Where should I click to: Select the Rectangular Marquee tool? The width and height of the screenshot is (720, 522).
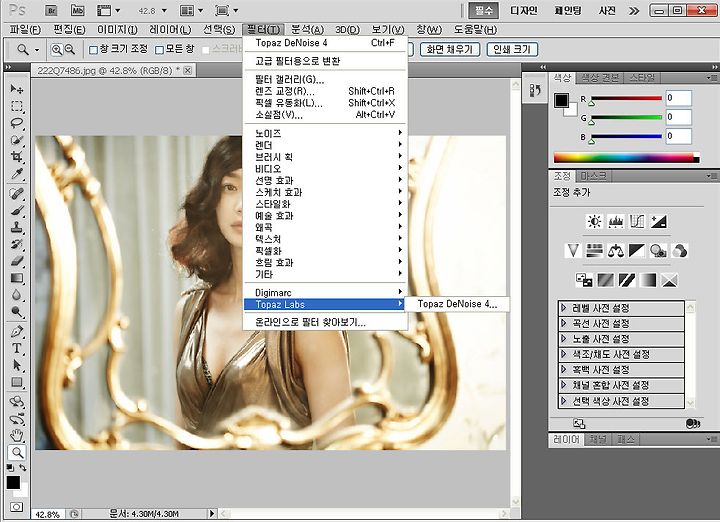(17, 106)
